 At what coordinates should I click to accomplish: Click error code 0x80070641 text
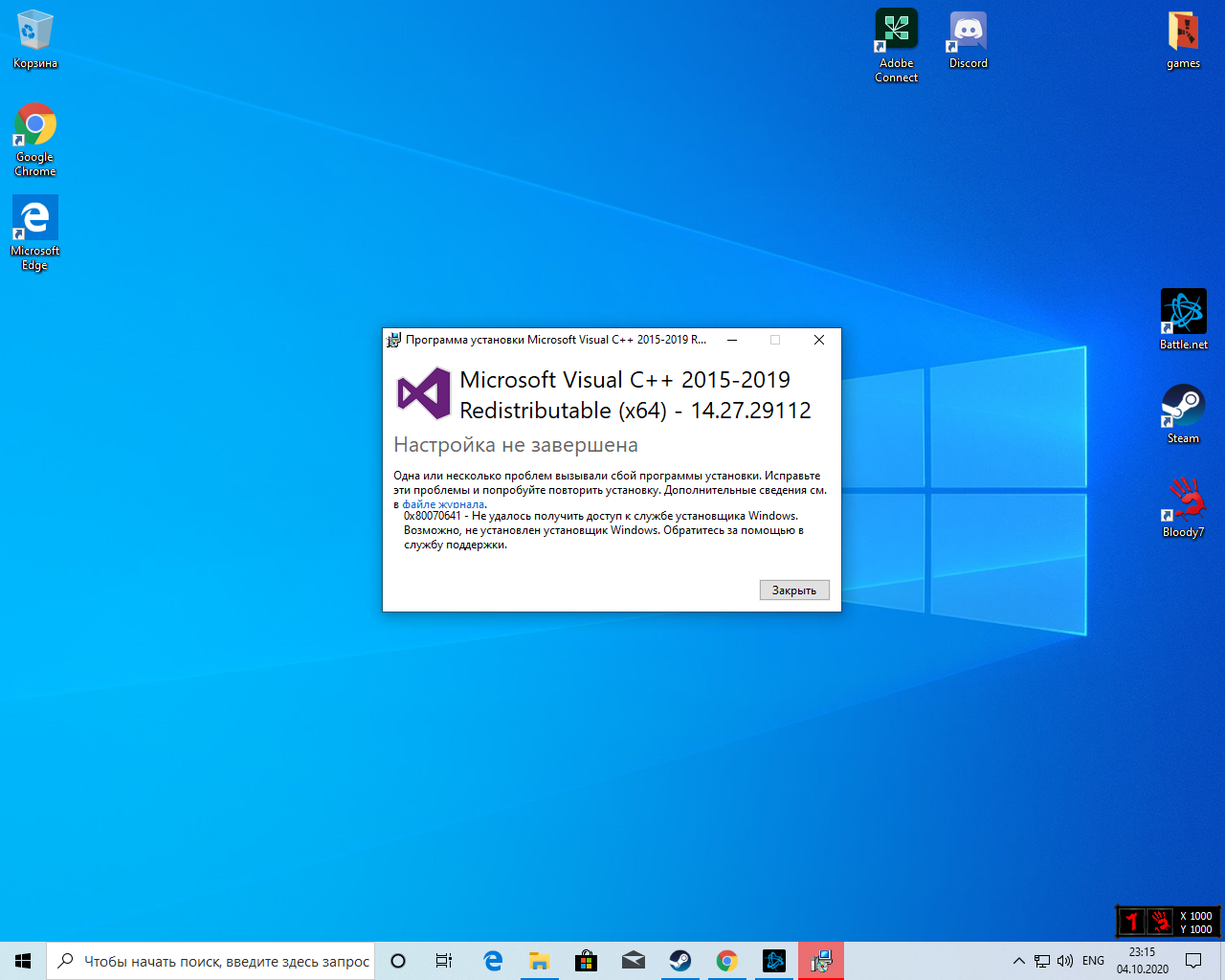point(433,516)
